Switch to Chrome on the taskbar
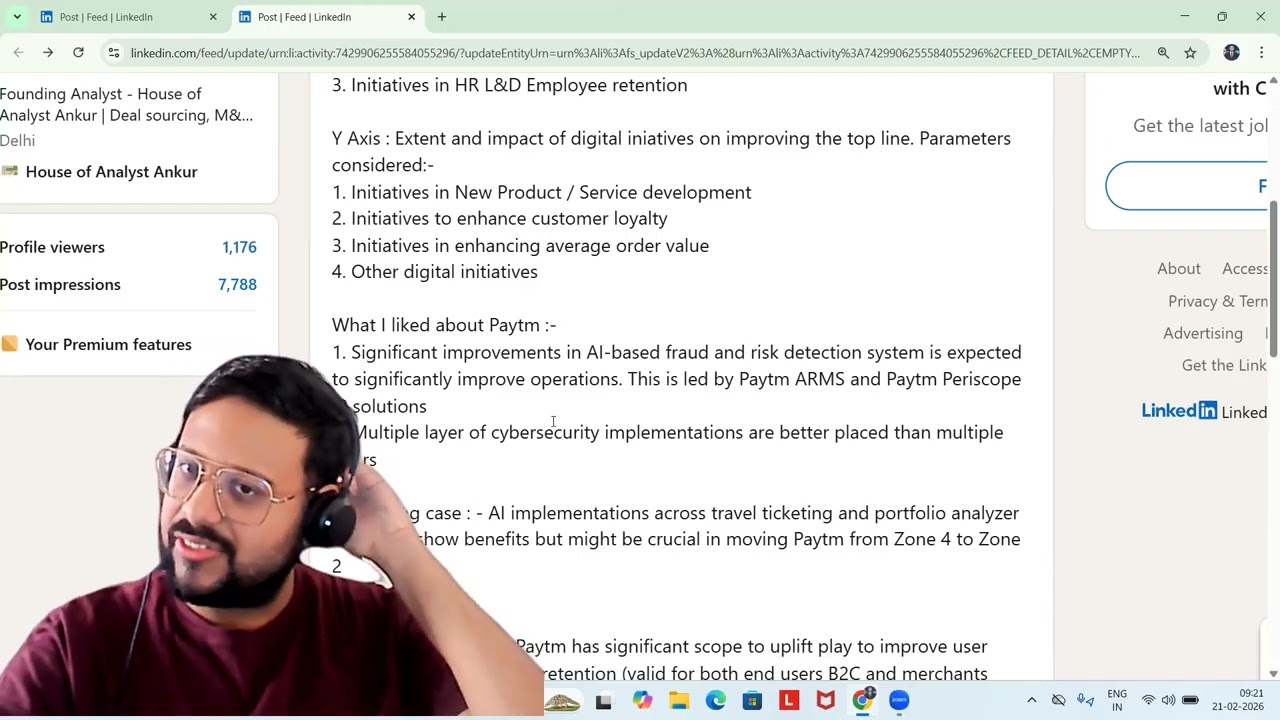Viewport: 1280px width, 720px height. [x=862, y=701]
